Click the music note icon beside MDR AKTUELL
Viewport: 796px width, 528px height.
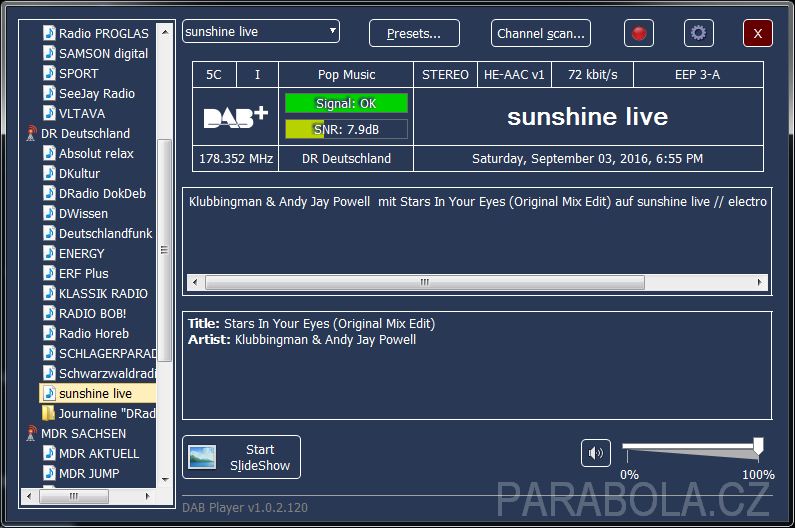click(x=49, y=453)
